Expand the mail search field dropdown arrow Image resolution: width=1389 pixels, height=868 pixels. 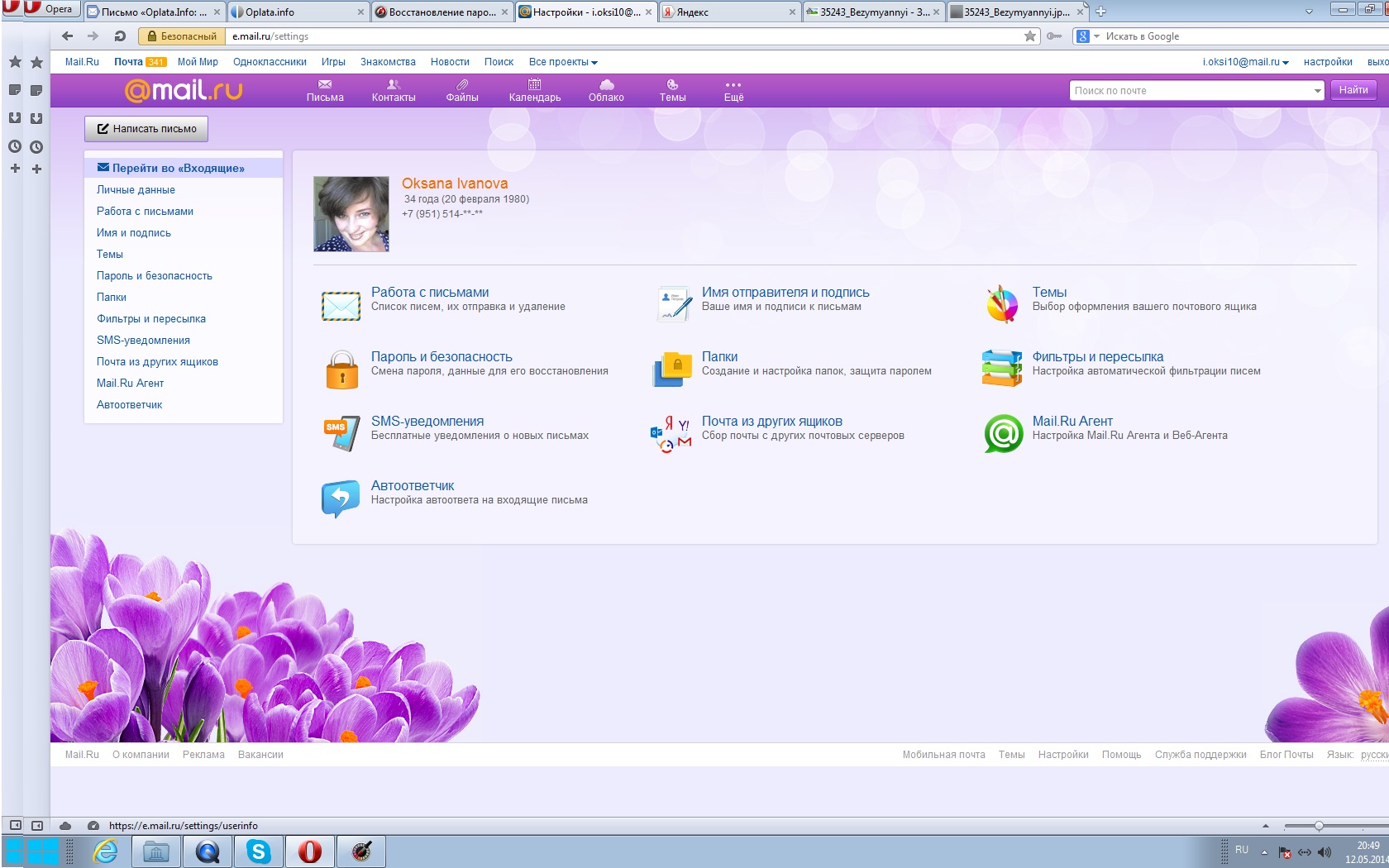pyautogui.click(x=1317, y=91)
